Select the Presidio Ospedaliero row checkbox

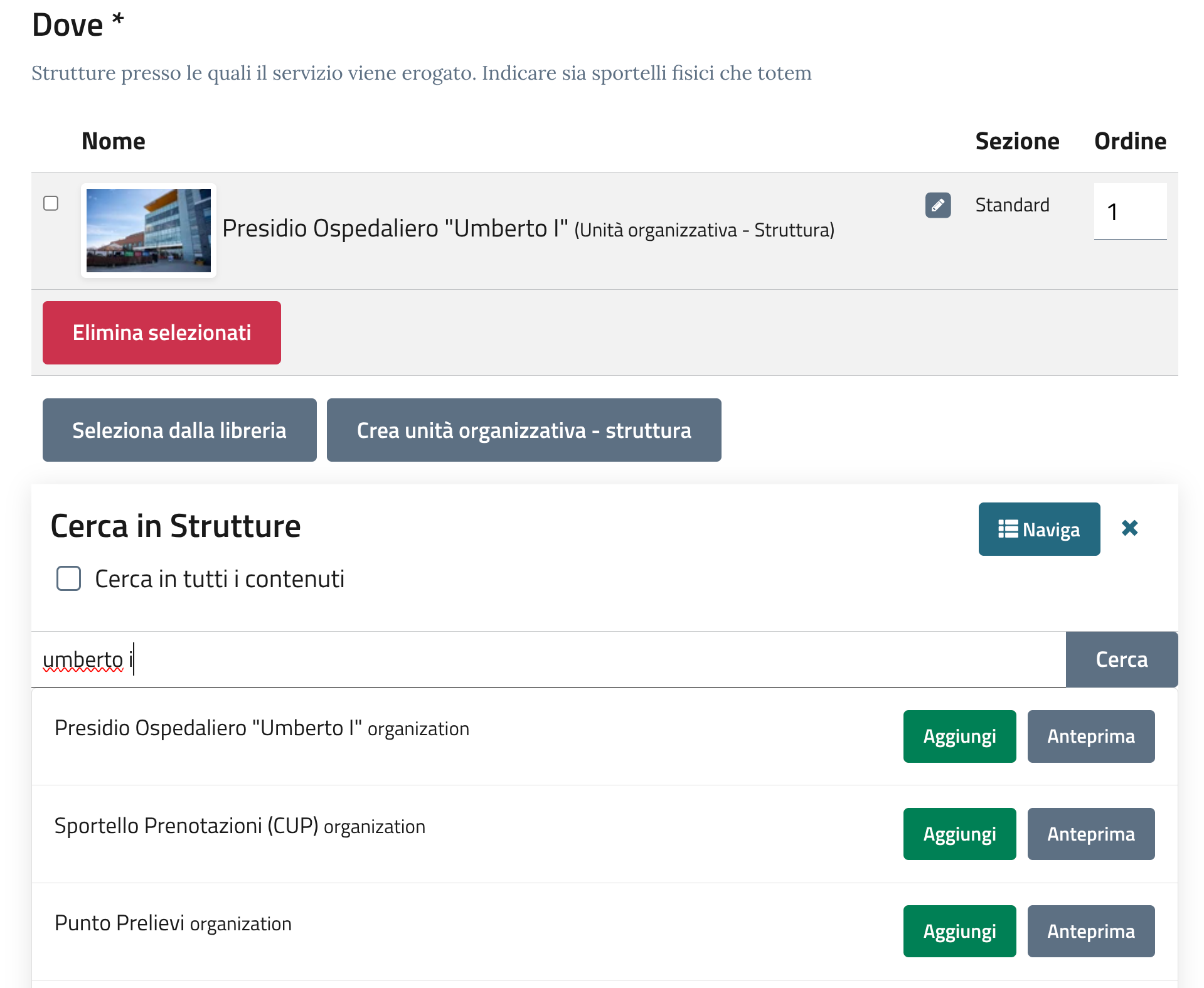pos(51,203)
